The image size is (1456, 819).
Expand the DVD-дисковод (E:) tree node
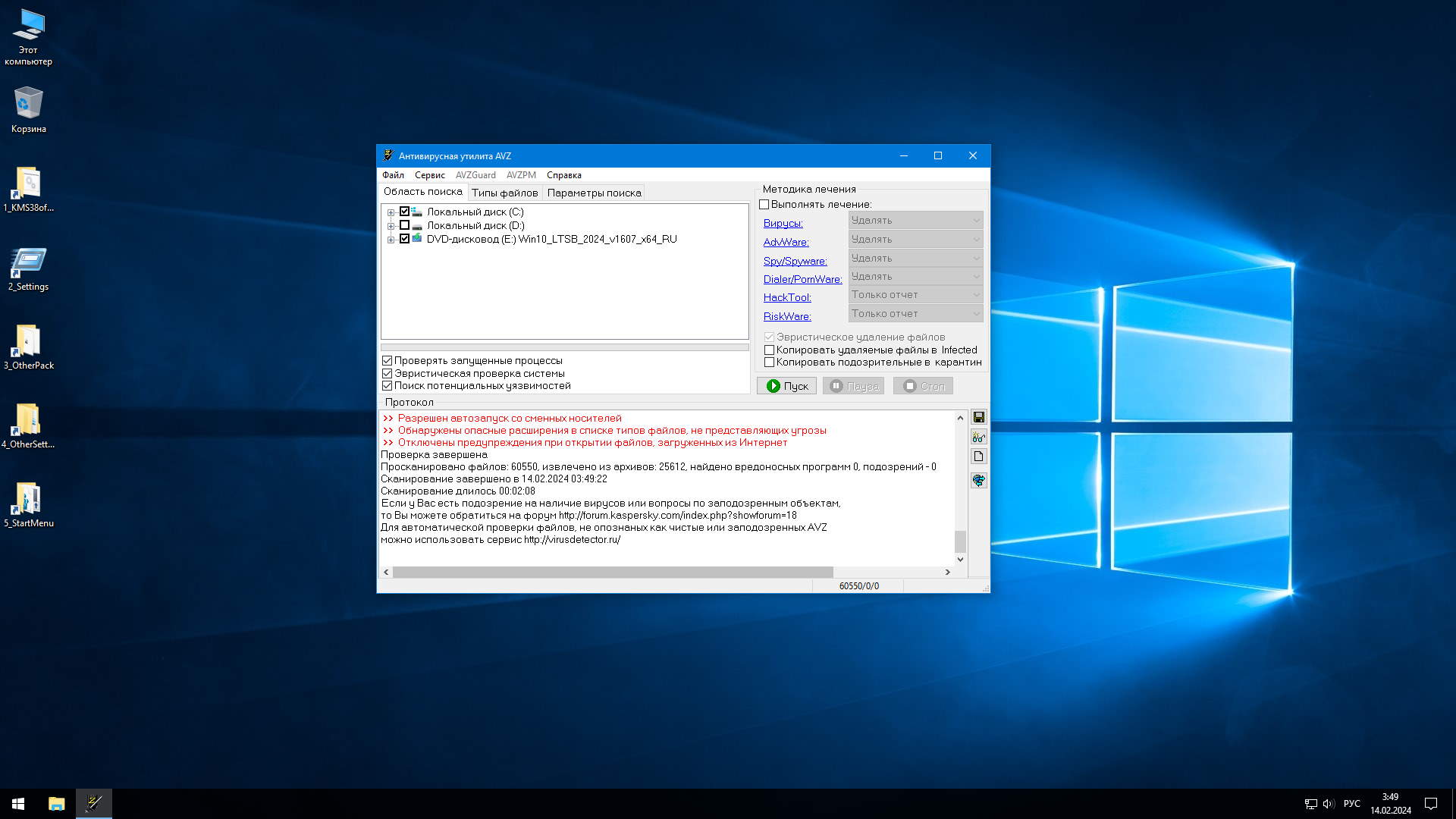coord(391,240)
